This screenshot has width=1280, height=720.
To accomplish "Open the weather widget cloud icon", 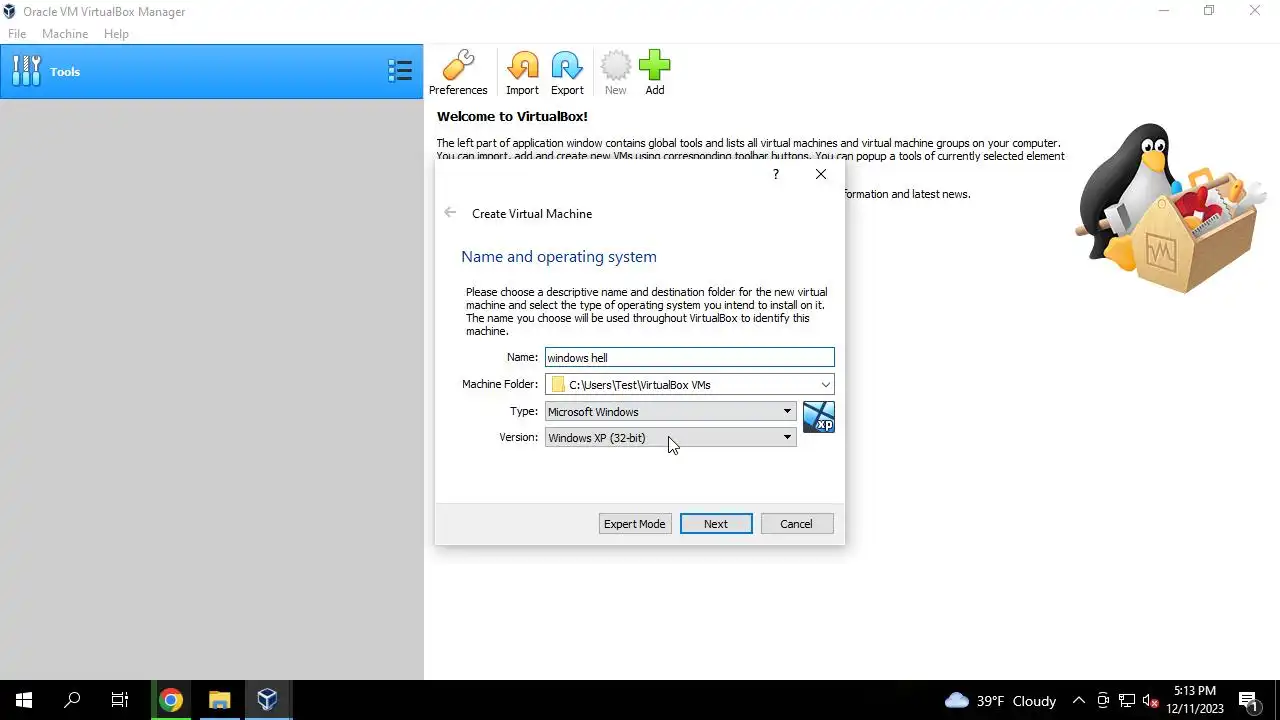I will [x=957, y=700].
